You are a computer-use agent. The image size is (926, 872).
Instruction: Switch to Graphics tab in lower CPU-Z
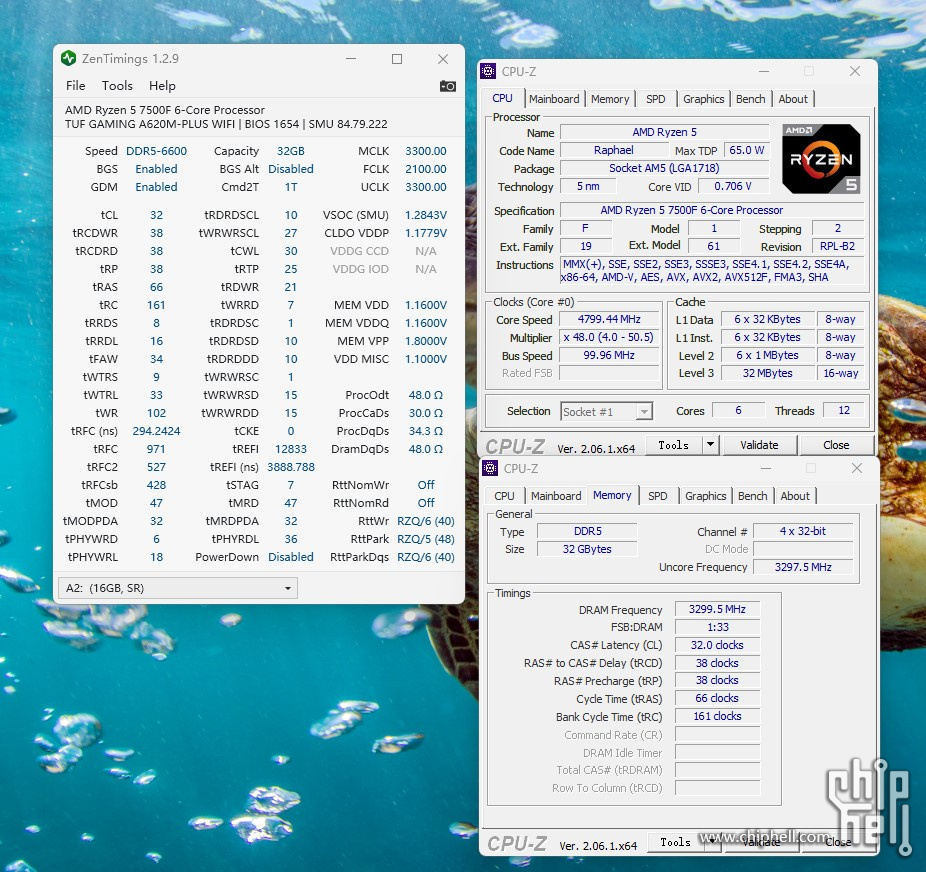tap(705, 496)
